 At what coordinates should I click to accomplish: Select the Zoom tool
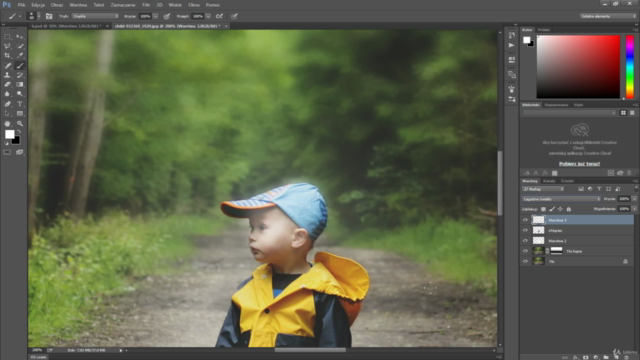click(x=20, y=123)
